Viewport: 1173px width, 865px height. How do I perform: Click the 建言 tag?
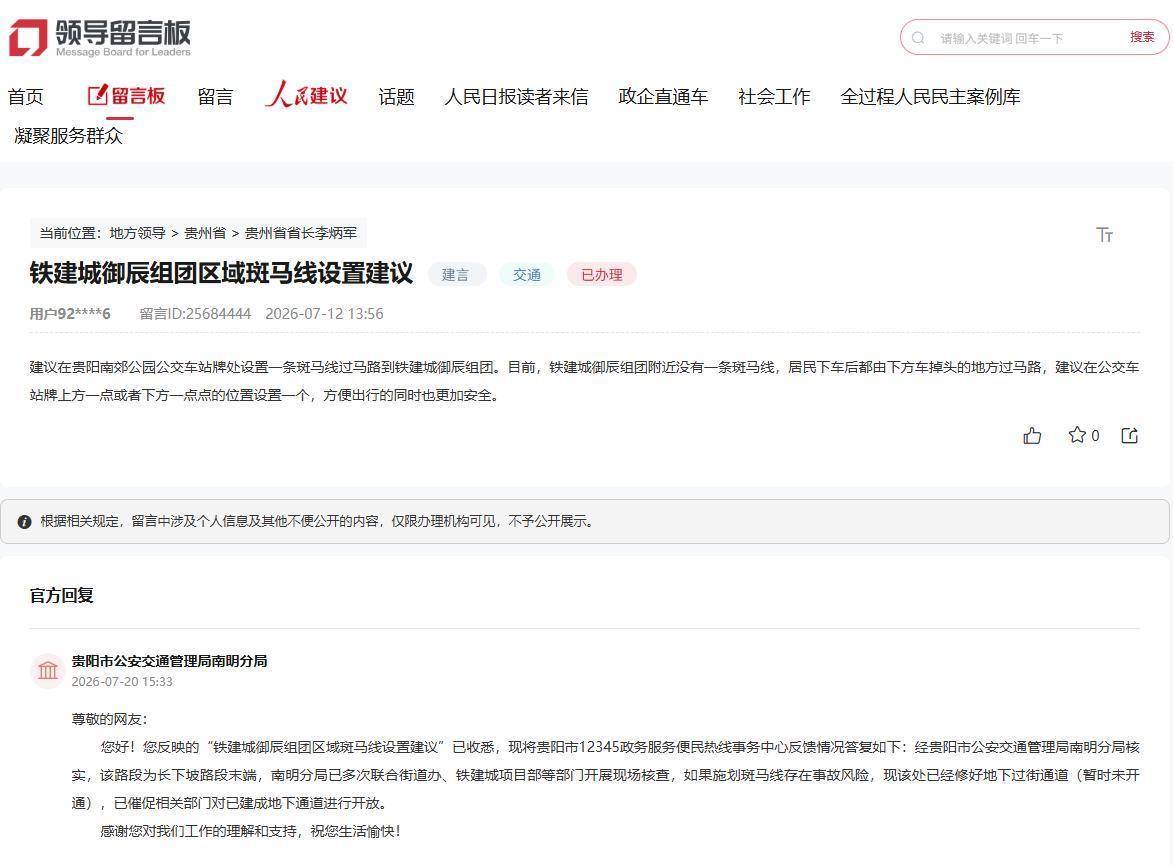[456, 275]
